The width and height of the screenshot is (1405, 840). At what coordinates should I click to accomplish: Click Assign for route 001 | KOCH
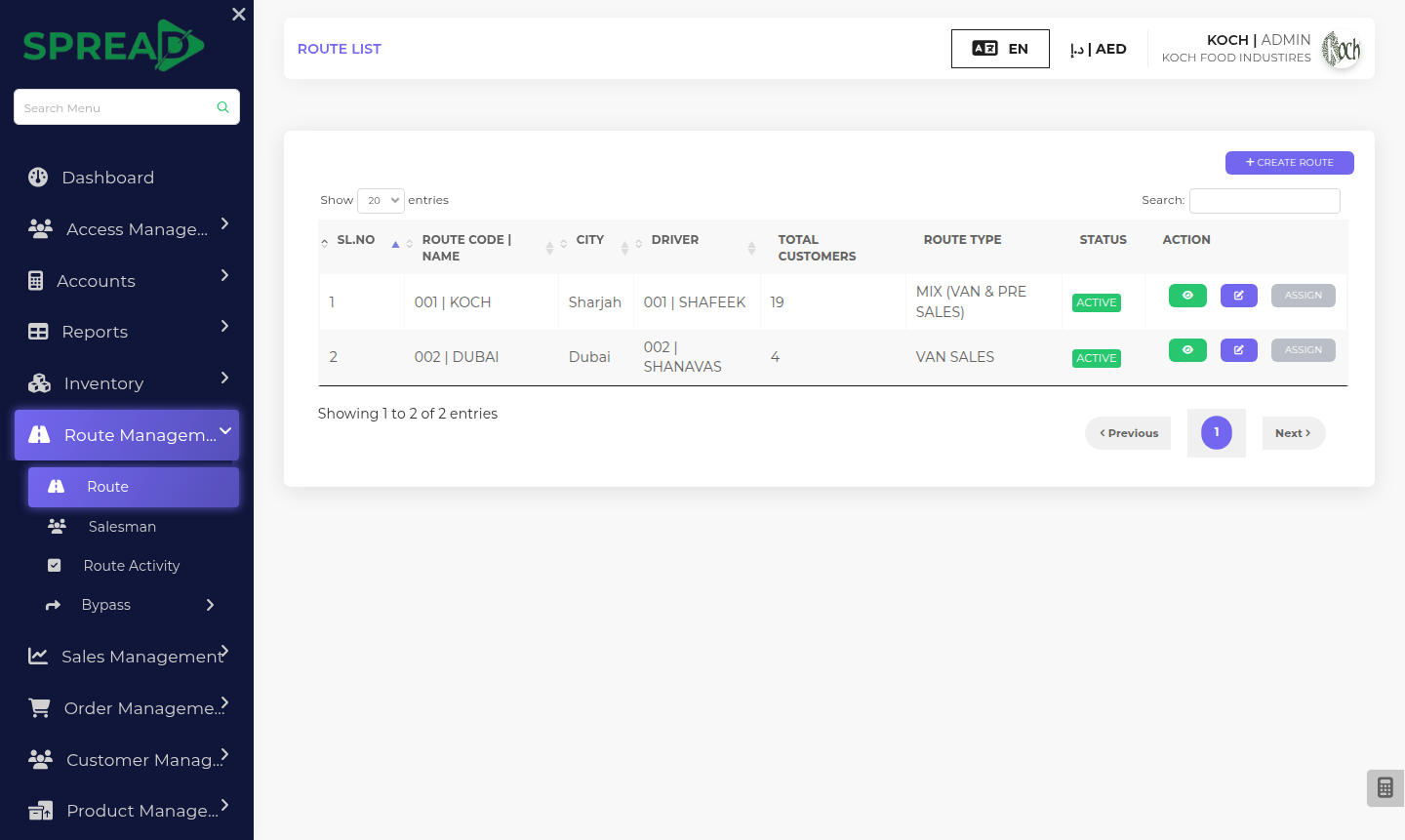1304,296
